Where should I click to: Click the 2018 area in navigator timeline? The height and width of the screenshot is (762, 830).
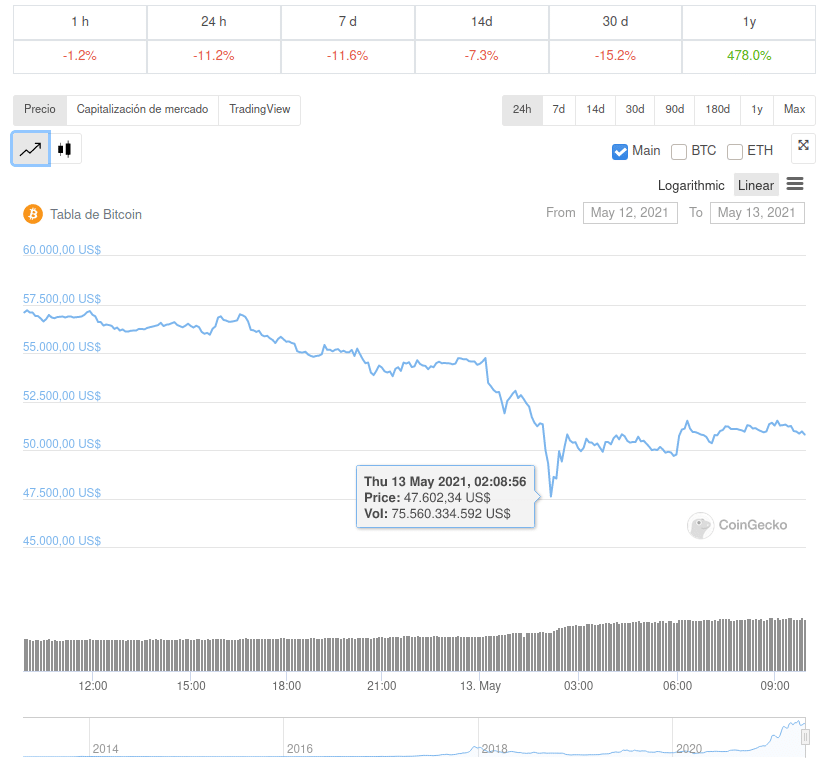coord(495,748)
